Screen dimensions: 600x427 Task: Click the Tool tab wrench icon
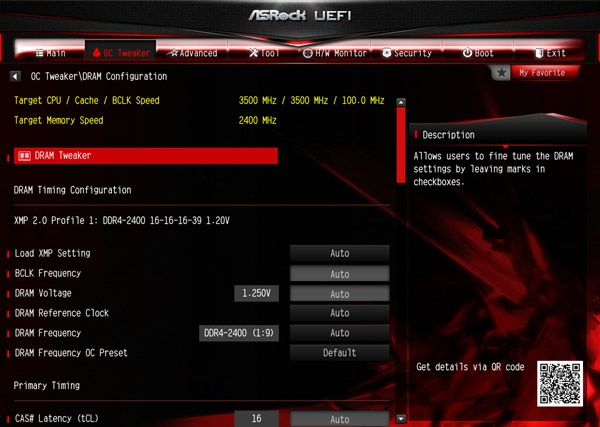pyautogui.click(x=253, y=52)
